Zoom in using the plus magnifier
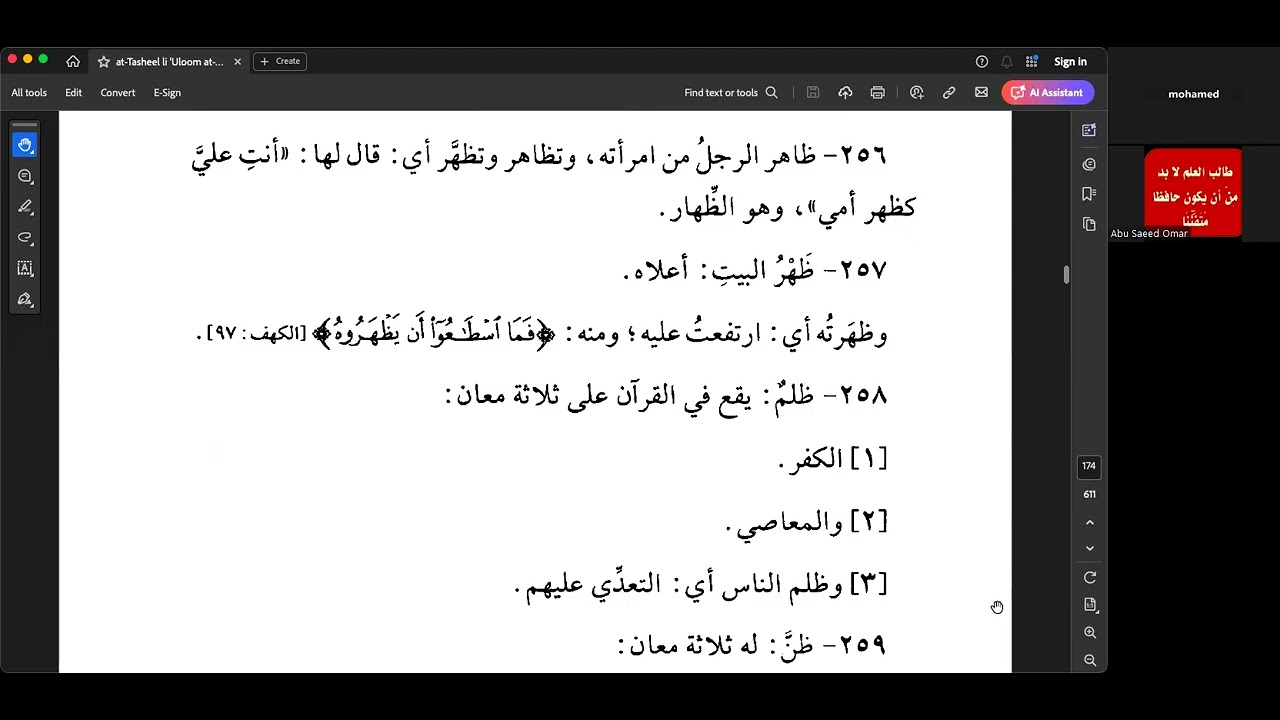The height and width of the screenshot is (720, 1280). [1090, 633]
